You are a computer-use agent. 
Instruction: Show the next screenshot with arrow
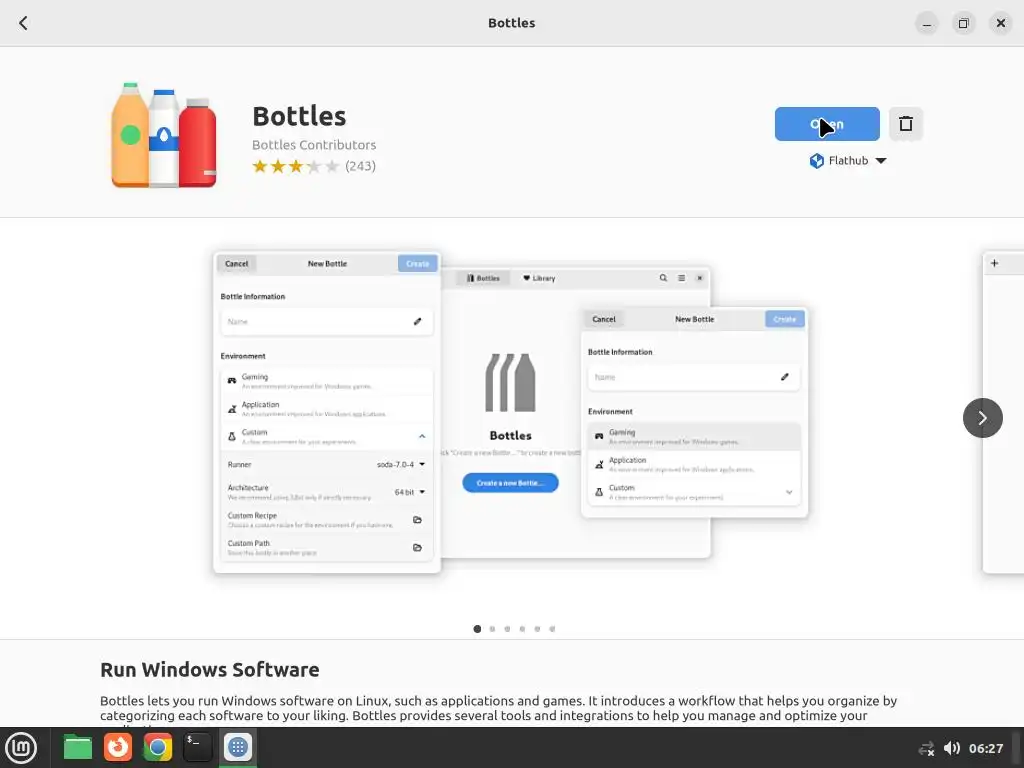[982, 418]
